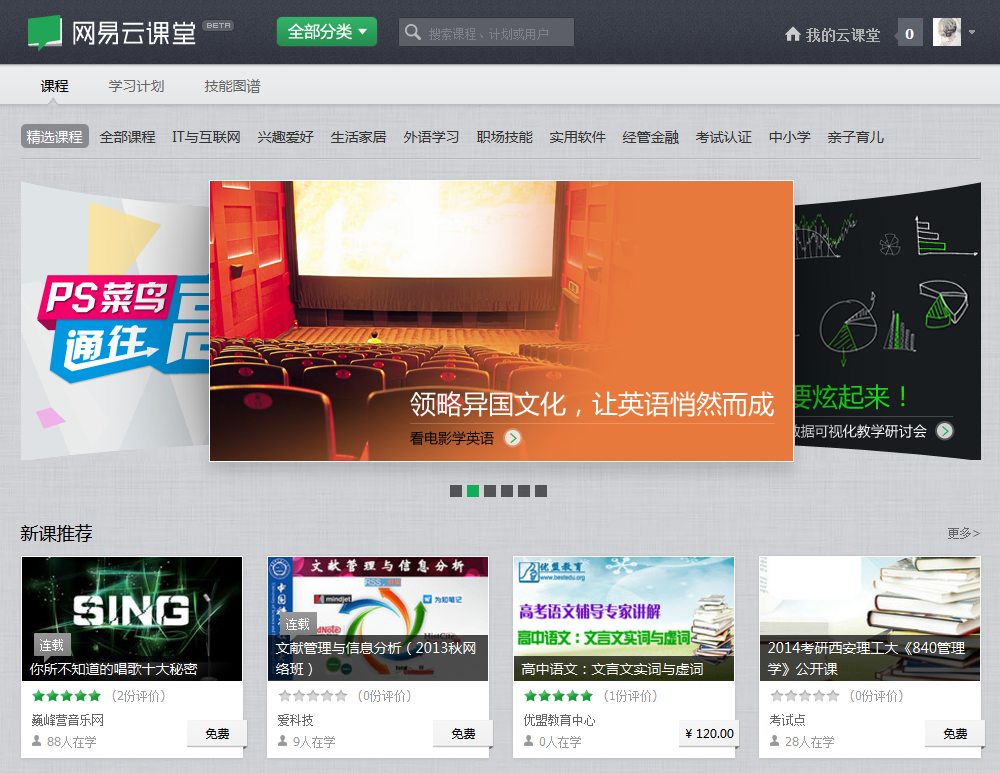Click the BETA badge beside the logo
This screenshot has height=773, width=1000.
point(218,26)
